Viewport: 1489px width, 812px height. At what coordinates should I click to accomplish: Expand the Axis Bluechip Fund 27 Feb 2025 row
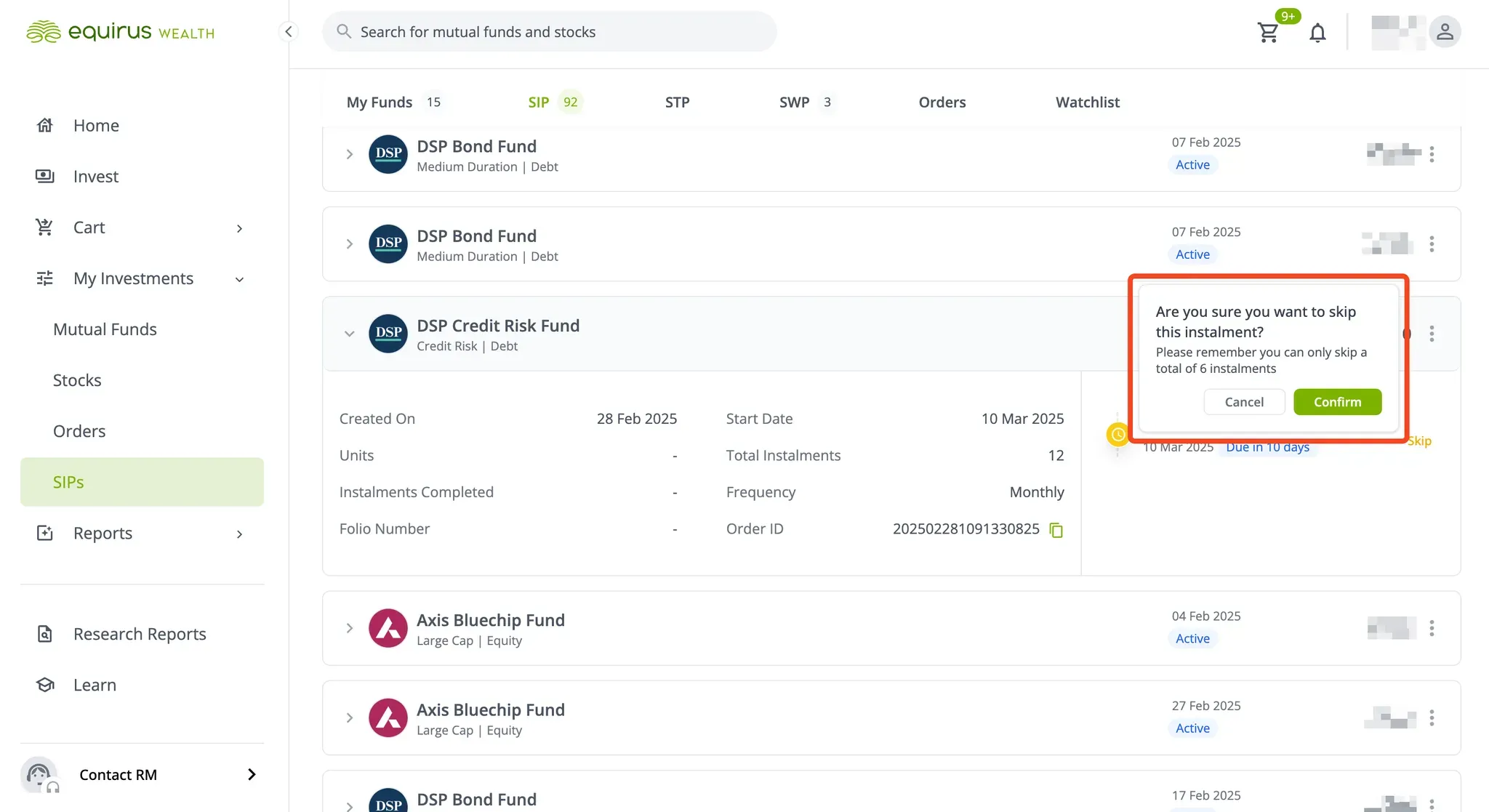(x=350, y=718)
